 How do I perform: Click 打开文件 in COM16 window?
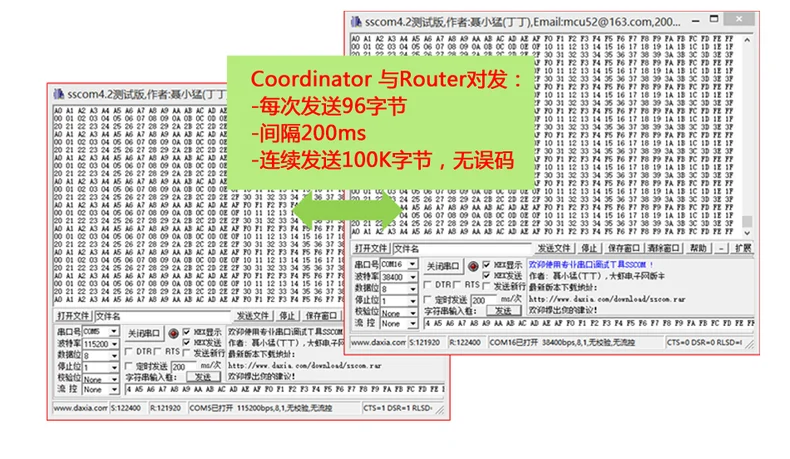point(371,248)
